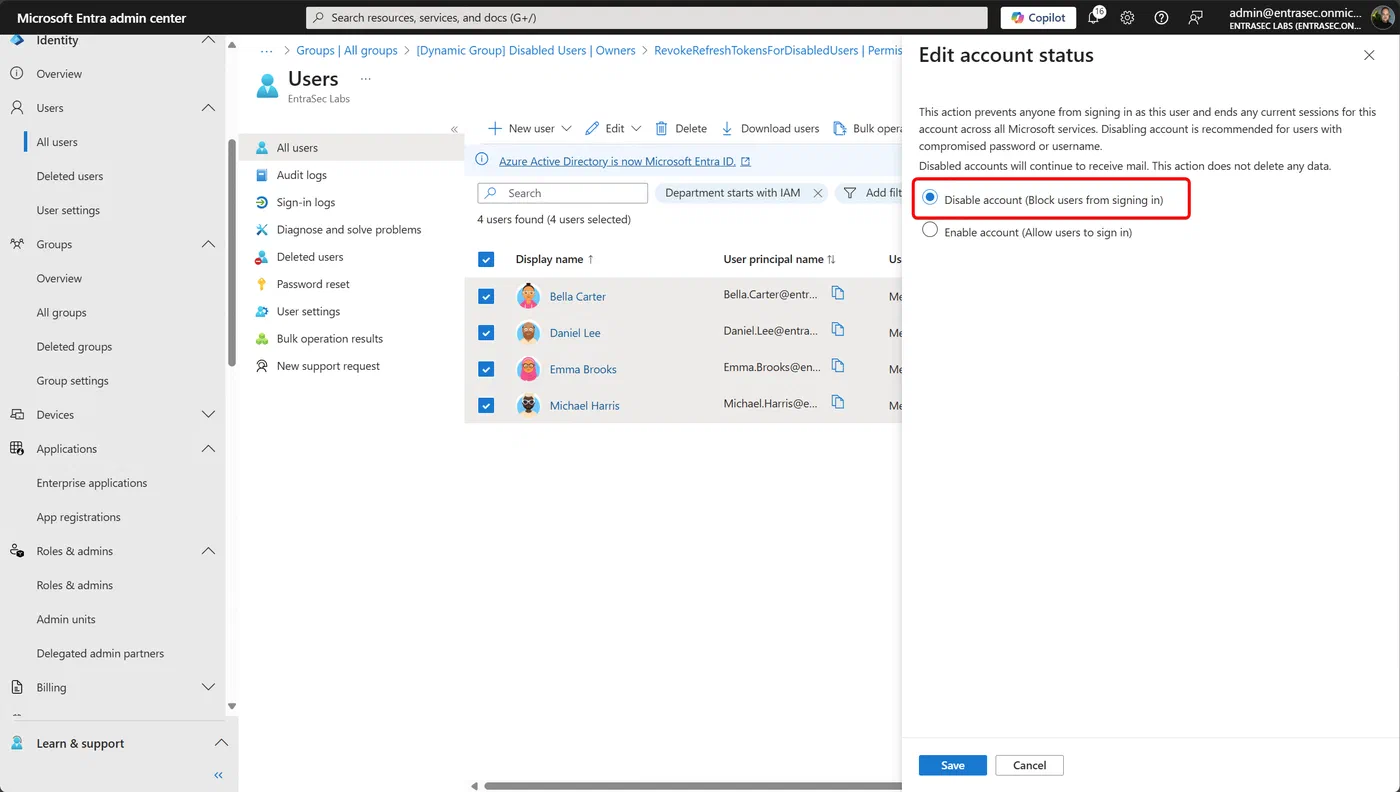Image resolution: width=1400 pixels, height=792 pixels.
Task: Expand the Devices navigation section
Action: point(208,414)
